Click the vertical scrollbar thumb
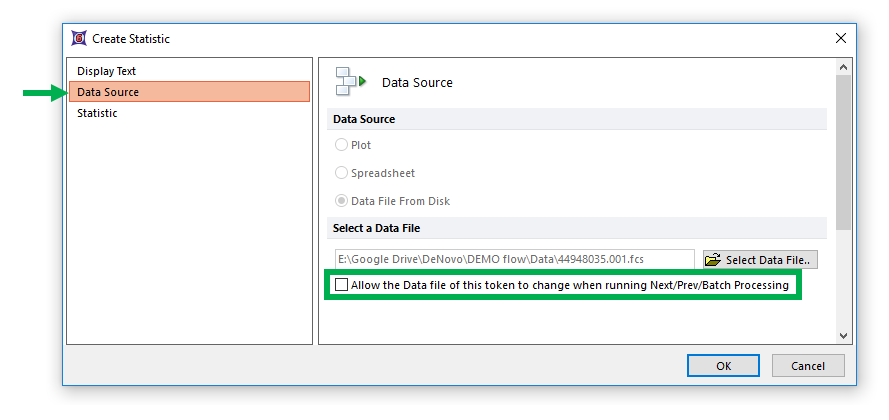This screenshot has height=420, width=889. click(x=843, y=150)
